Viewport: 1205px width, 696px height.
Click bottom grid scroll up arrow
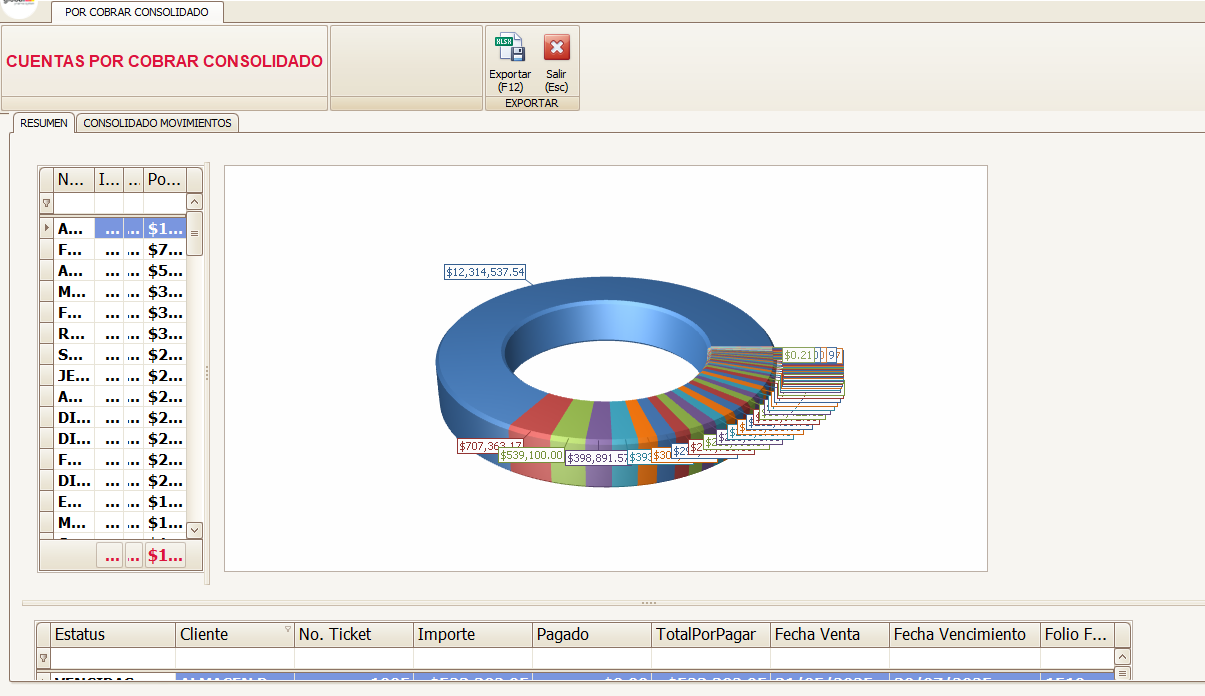coord(1122,657)
